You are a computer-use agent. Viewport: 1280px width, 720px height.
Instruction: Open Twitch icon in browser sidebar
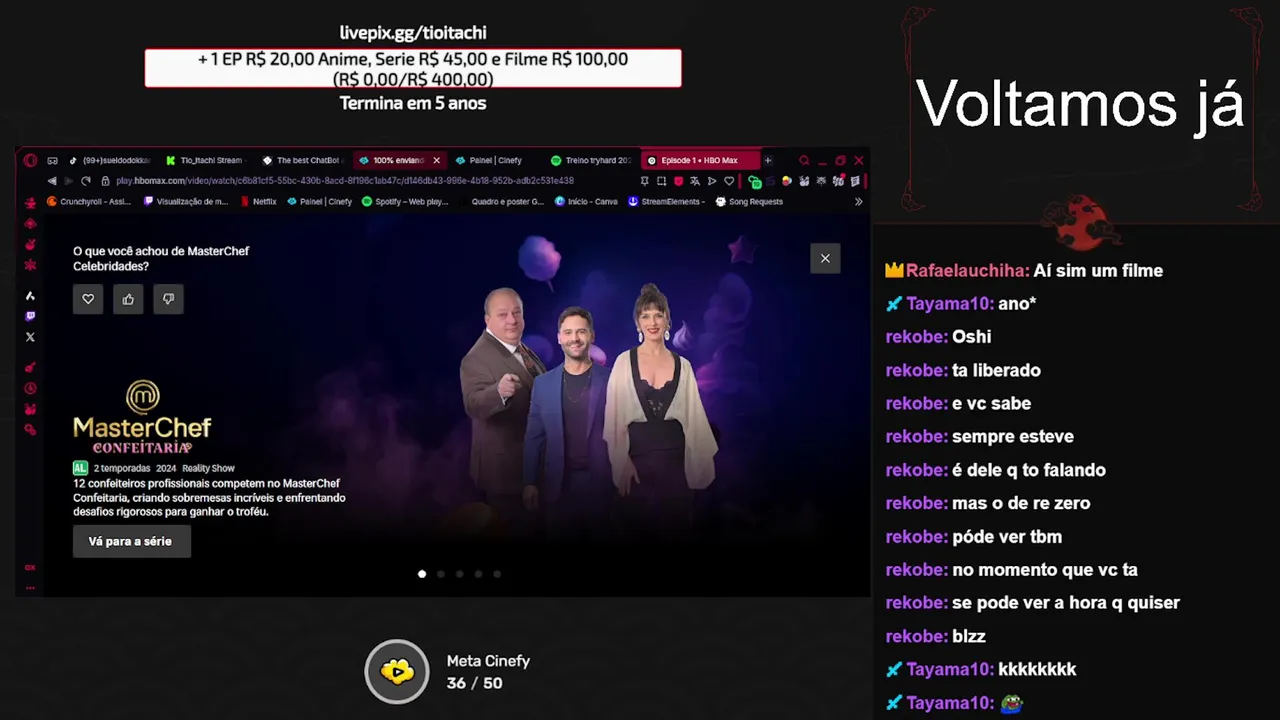tap(30, 316)
